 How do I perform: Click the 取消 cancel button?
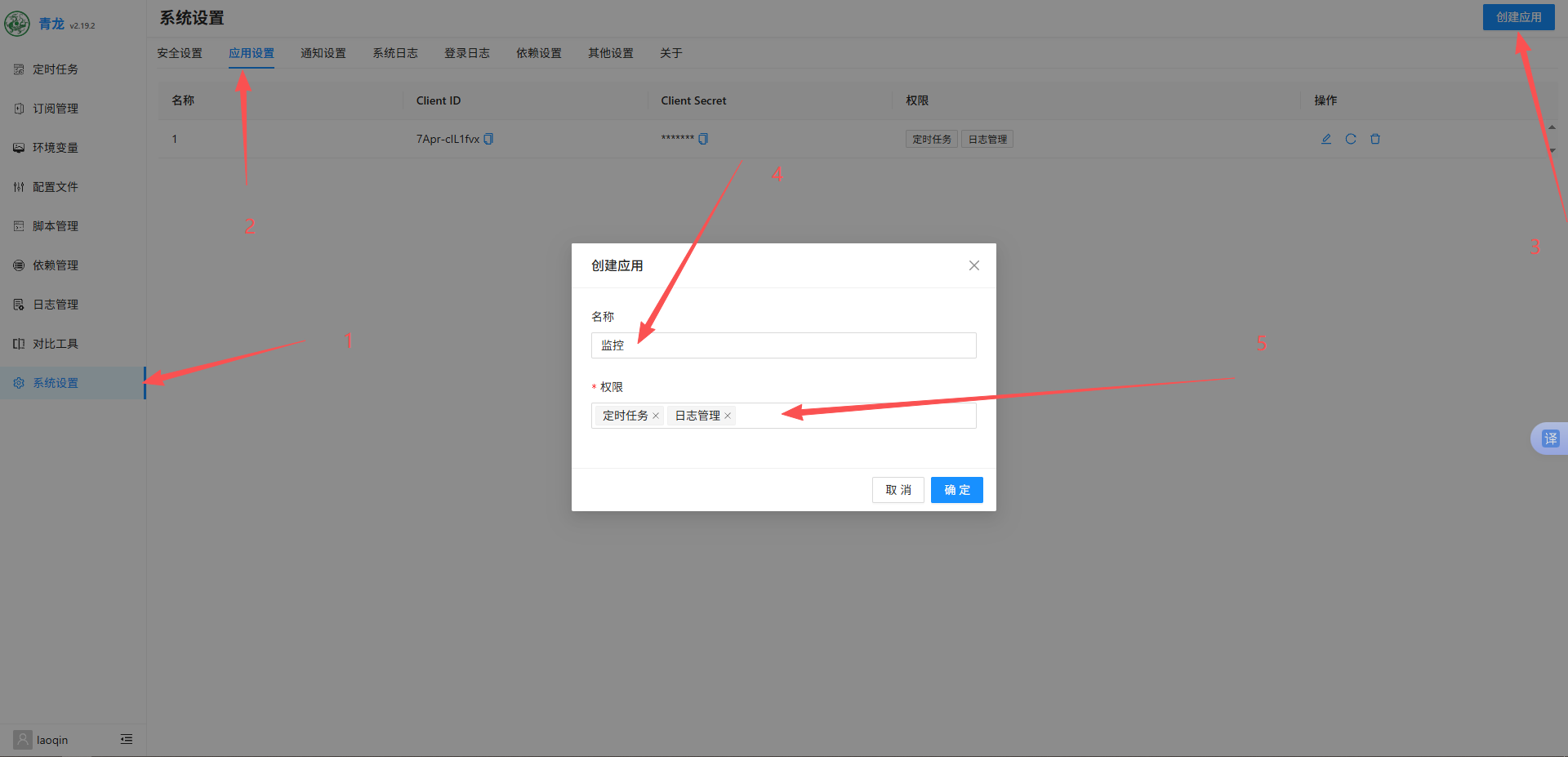click(x=898, y=490)
